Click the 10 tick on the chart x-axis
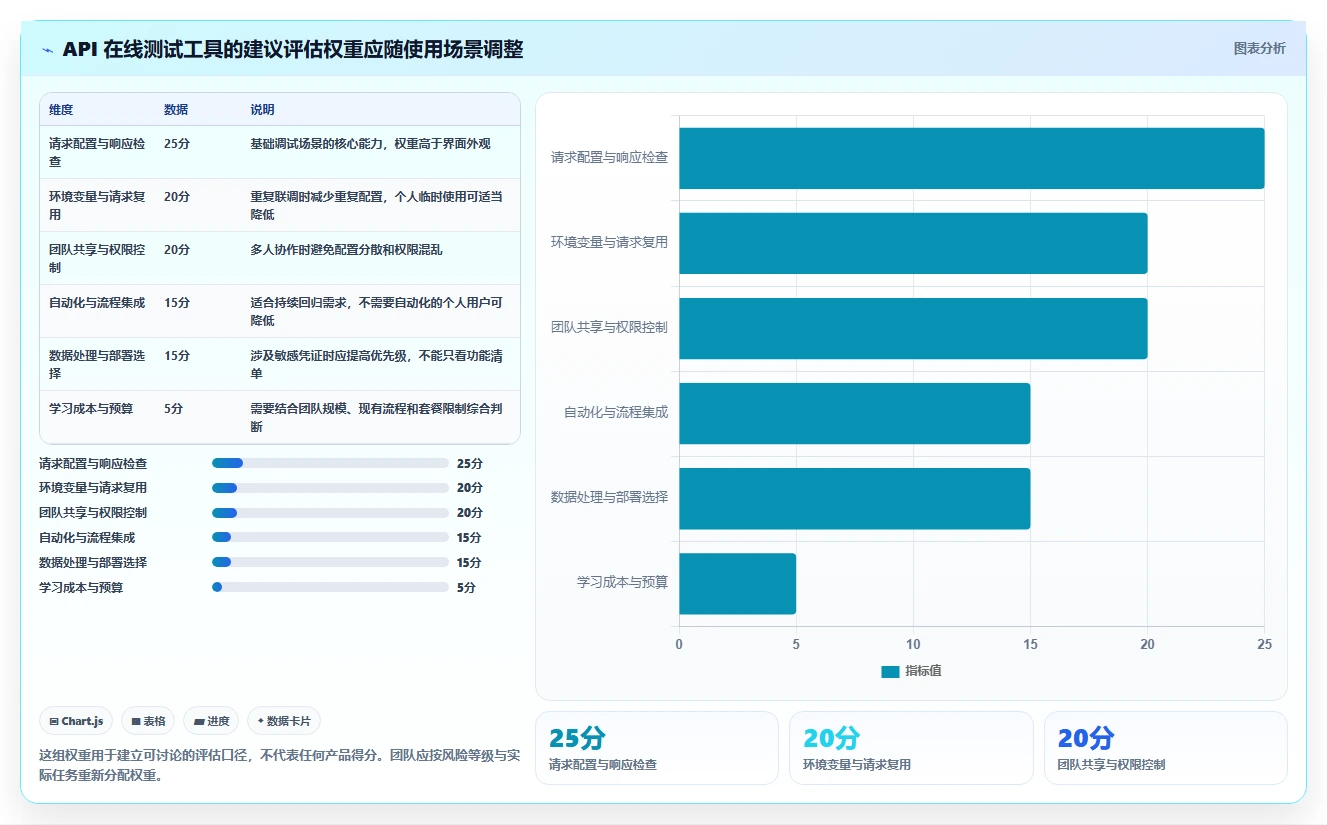The height and width of the screenshot is (825, 1327). 913,645
